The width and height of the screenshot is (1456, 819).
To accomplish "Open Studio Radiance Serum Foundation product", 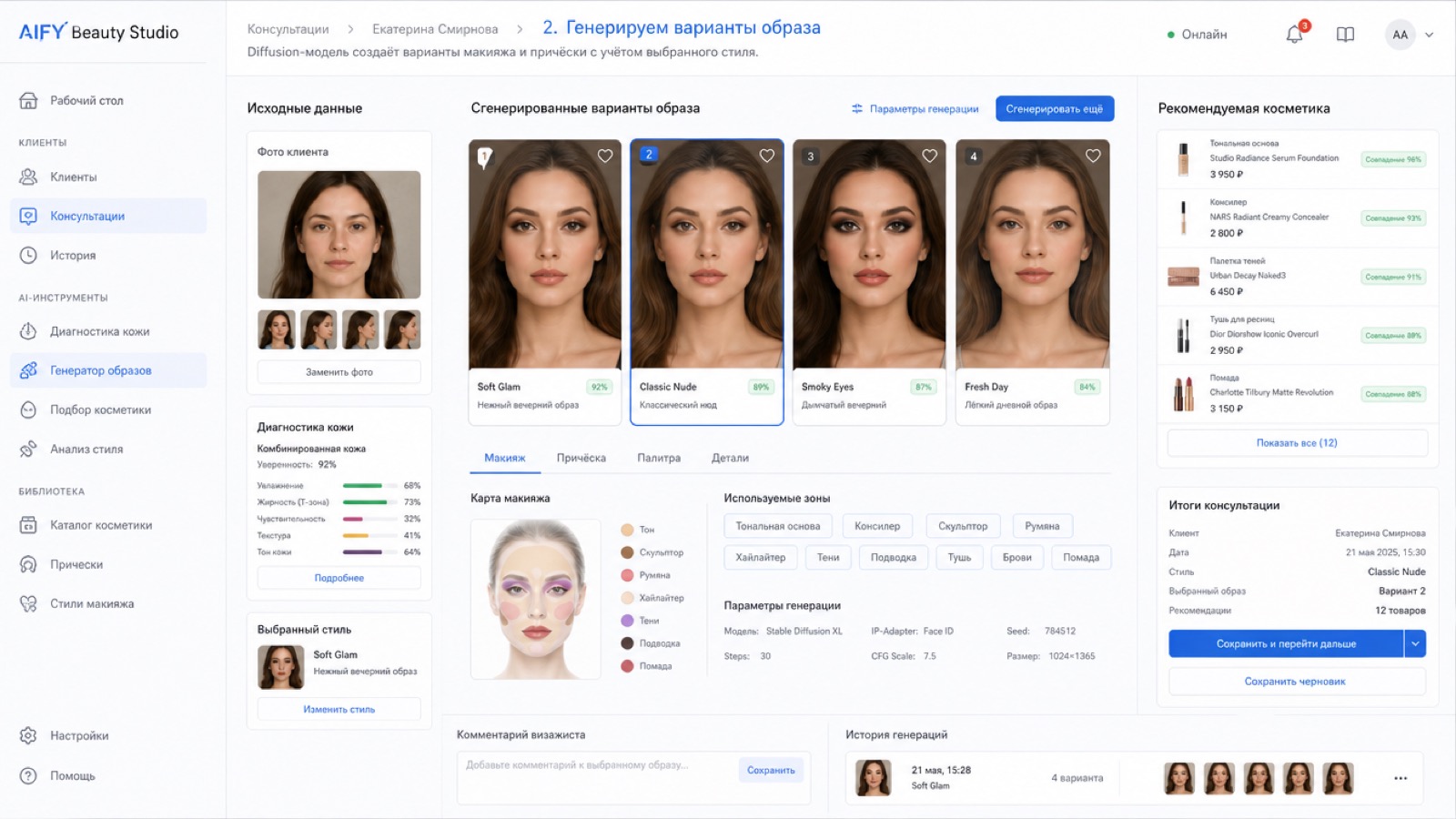I will coord(1297,159).
